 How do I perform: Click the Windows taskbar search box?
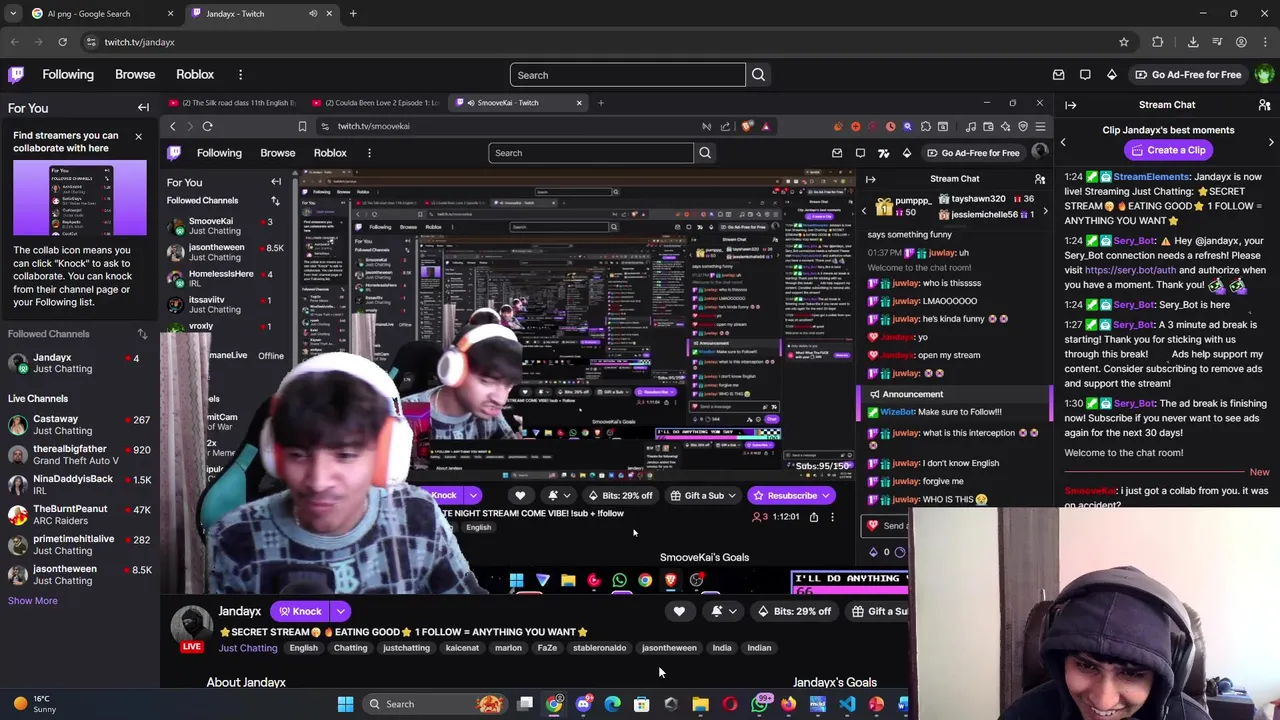[434, 704]
